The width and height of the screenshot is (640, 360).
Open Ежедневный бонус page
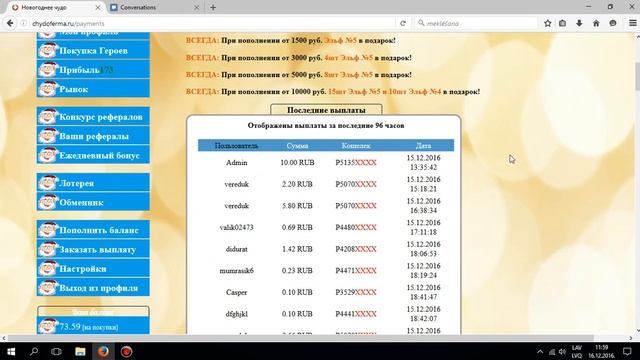coord(93,155)
